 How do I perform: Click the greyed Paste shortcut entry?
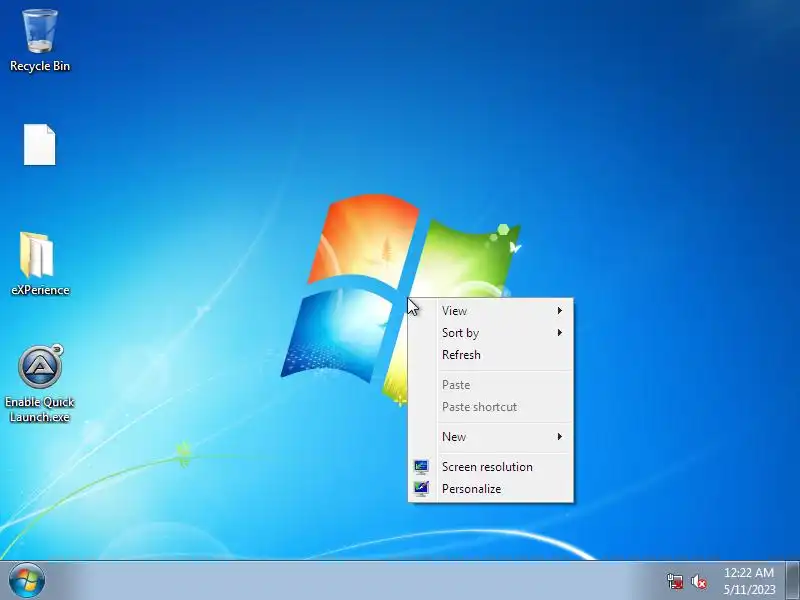(x=491, y=407)
